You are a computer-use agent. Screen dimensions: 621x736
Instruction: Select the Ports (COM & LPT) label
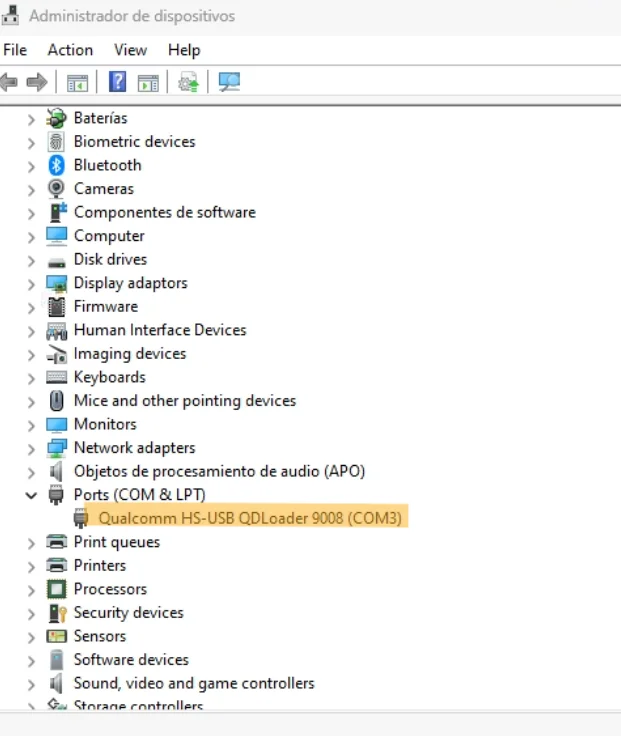pos(139,494)
